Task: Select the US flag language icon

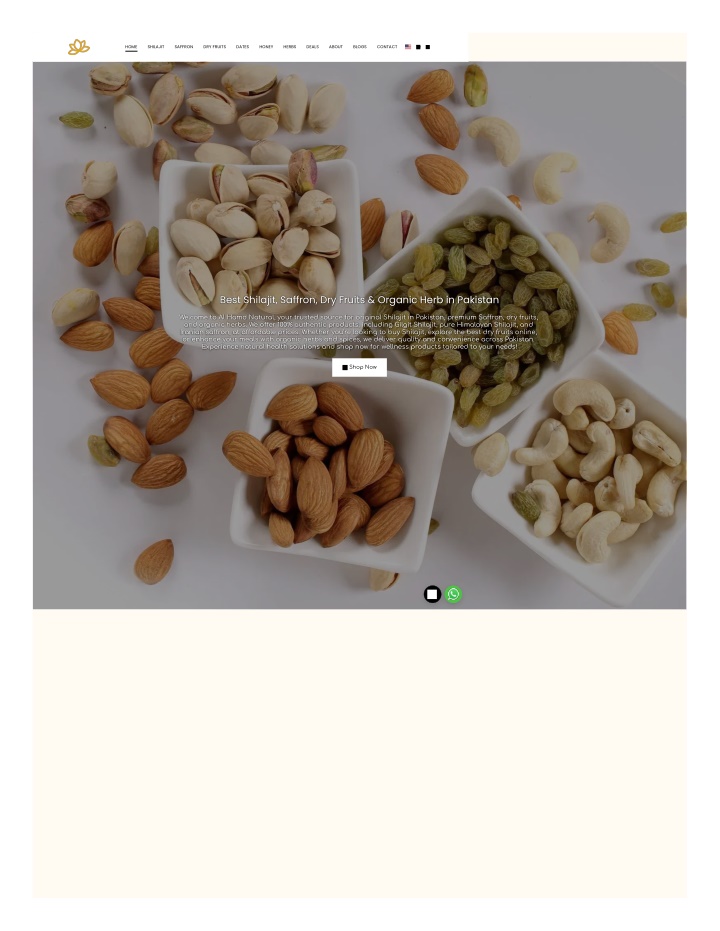Action: pos(408,46)
